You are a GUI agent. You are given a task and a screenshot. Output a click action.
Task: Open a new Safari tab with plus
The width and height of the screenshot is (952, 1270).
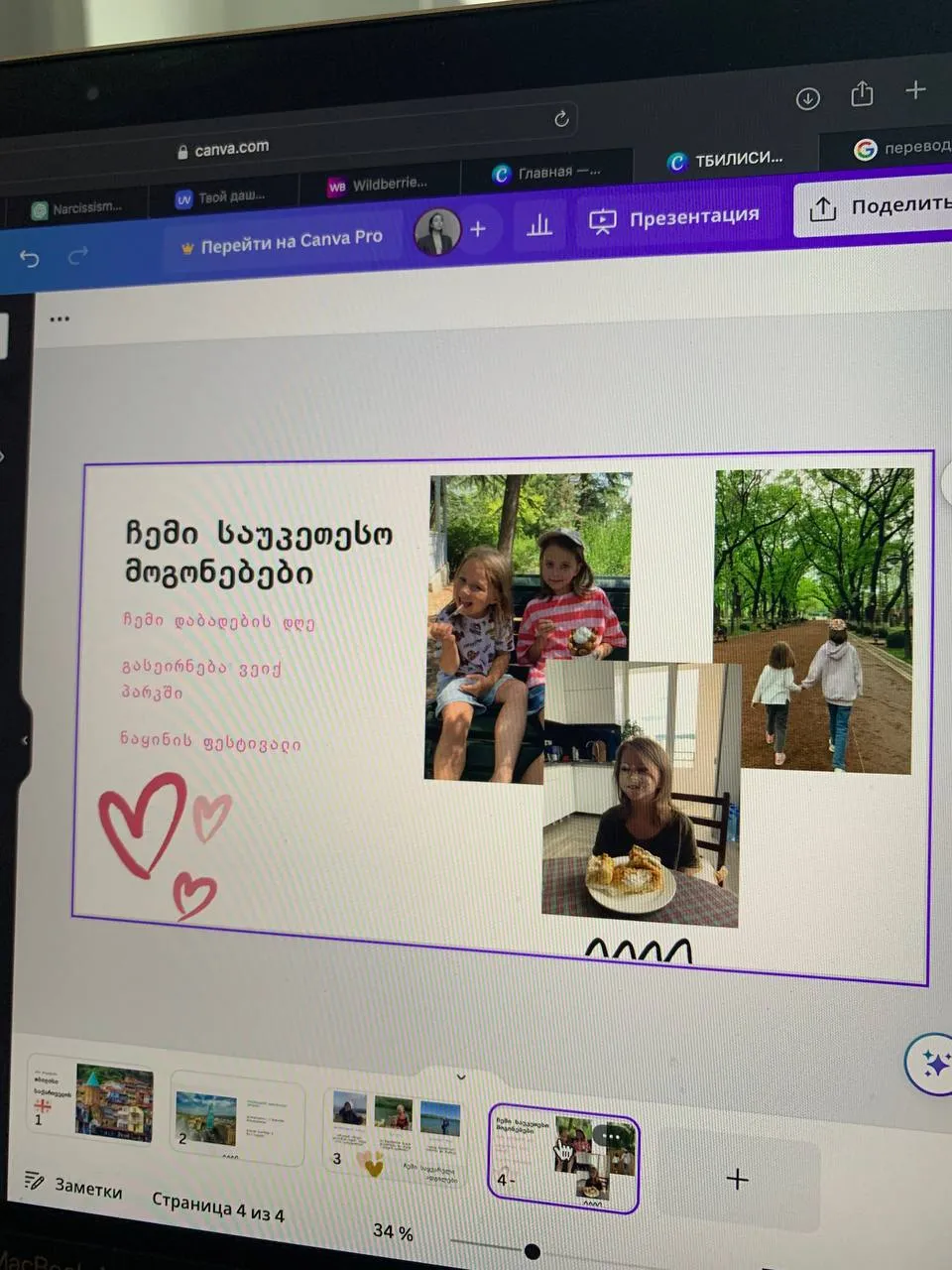915,90
